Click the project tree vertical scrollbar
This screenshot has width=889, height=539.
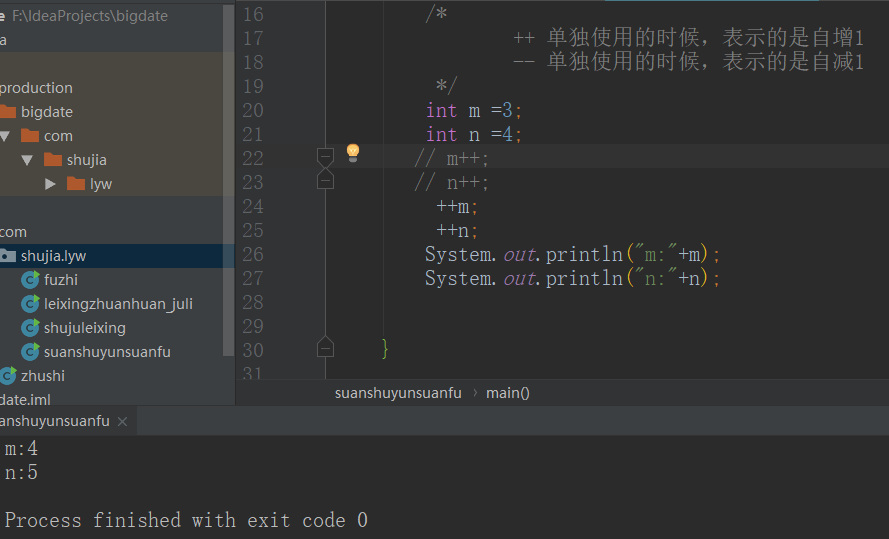click(x=228, y=180)
